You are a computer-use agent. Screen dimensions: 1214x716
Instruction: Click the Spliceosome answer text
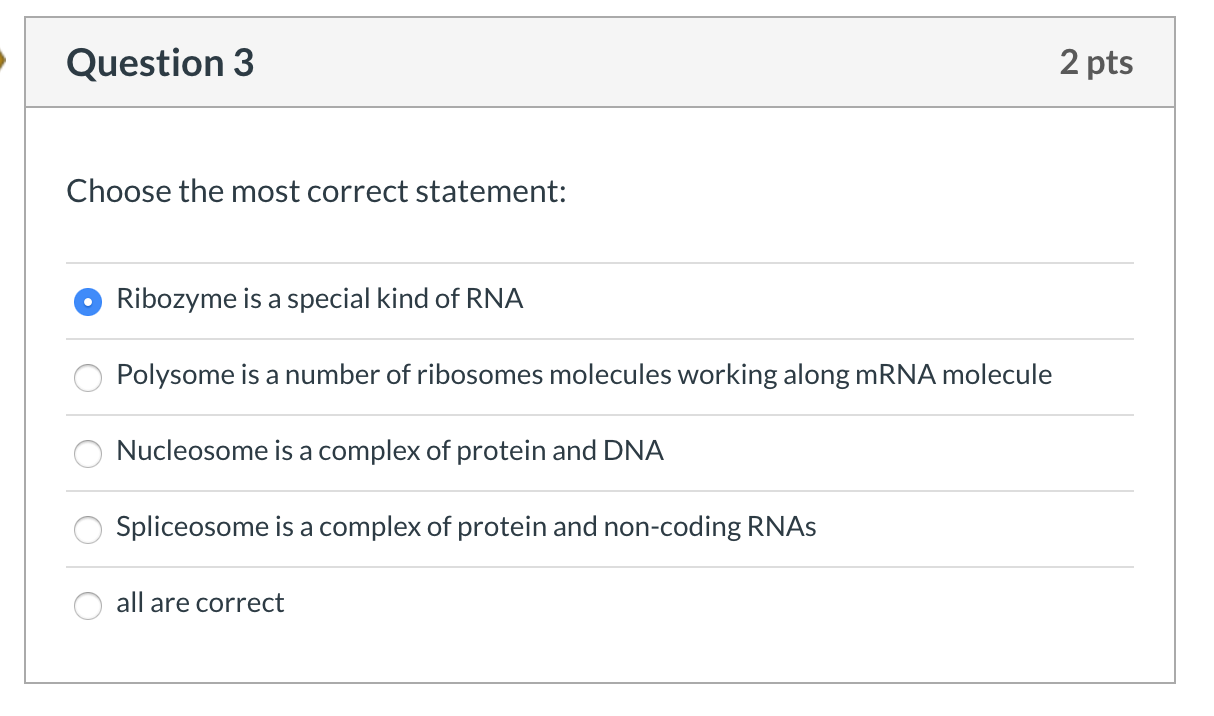pyautogui.click(x=466, y=527)
